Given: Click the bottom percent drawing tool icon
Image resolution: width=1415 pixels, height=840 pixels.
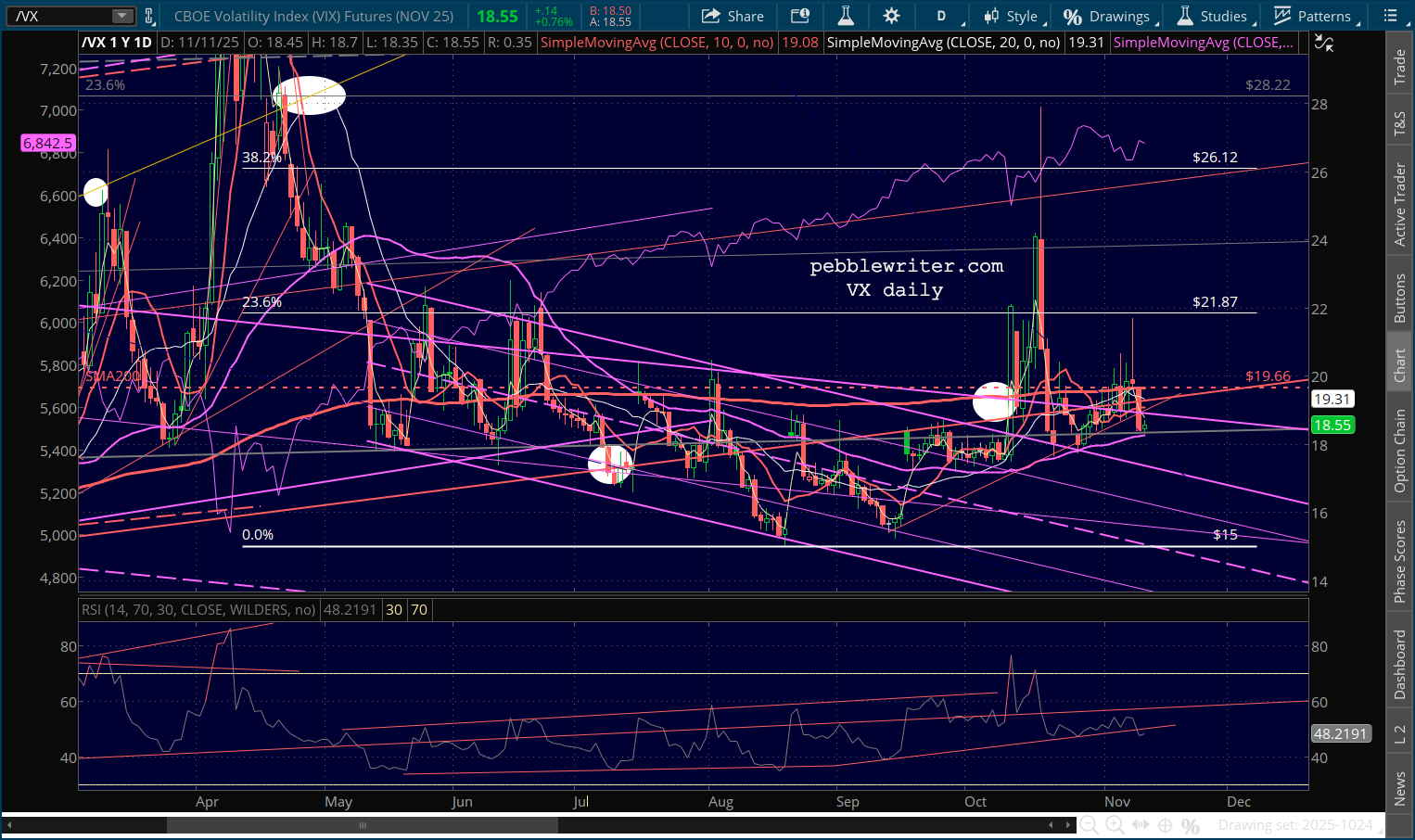Looking at the screenshot, I should (x=1191, y=825).
